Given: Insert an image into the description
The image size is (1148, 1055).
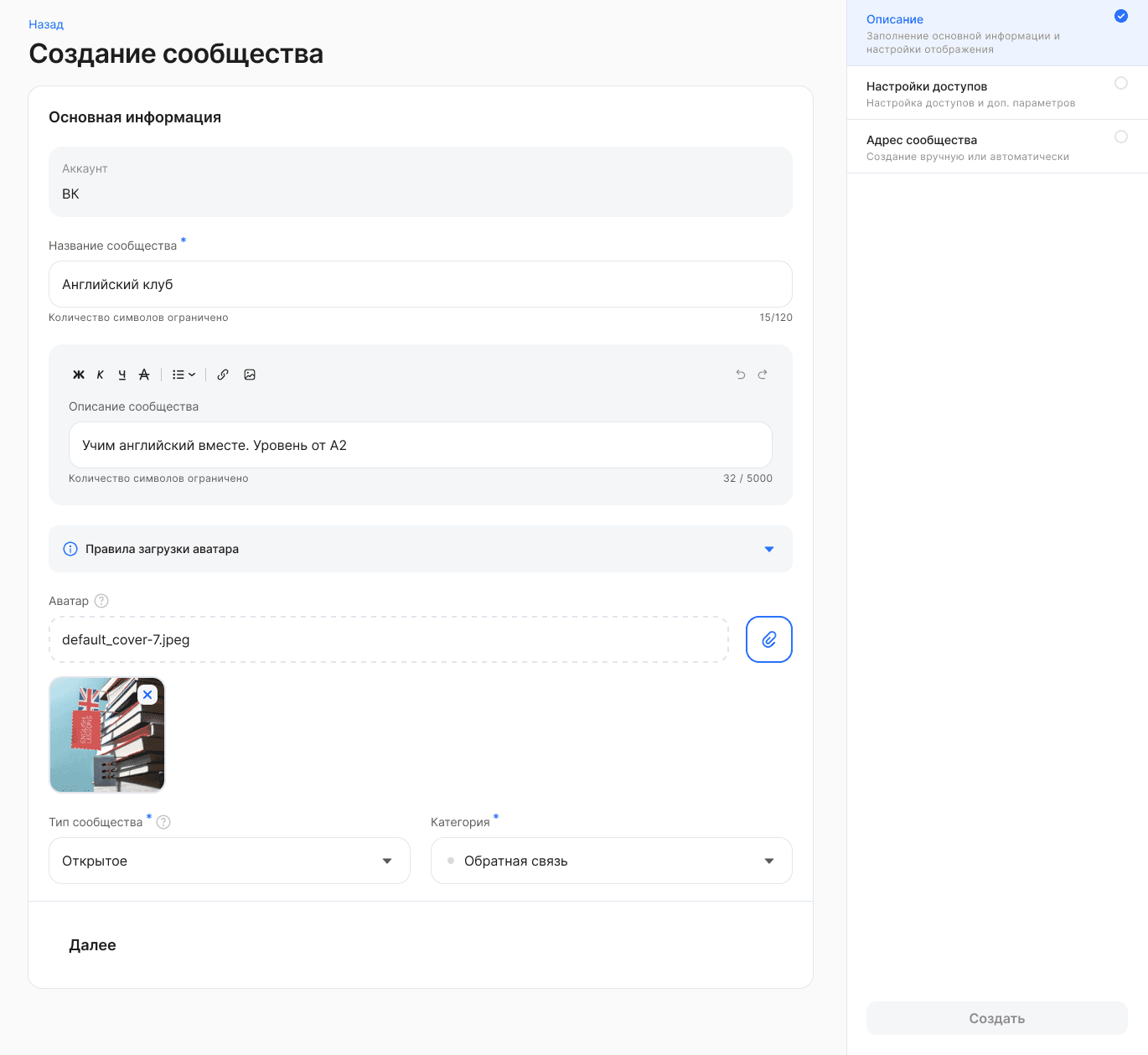Looking at the screenshot, I should [250, 375].
